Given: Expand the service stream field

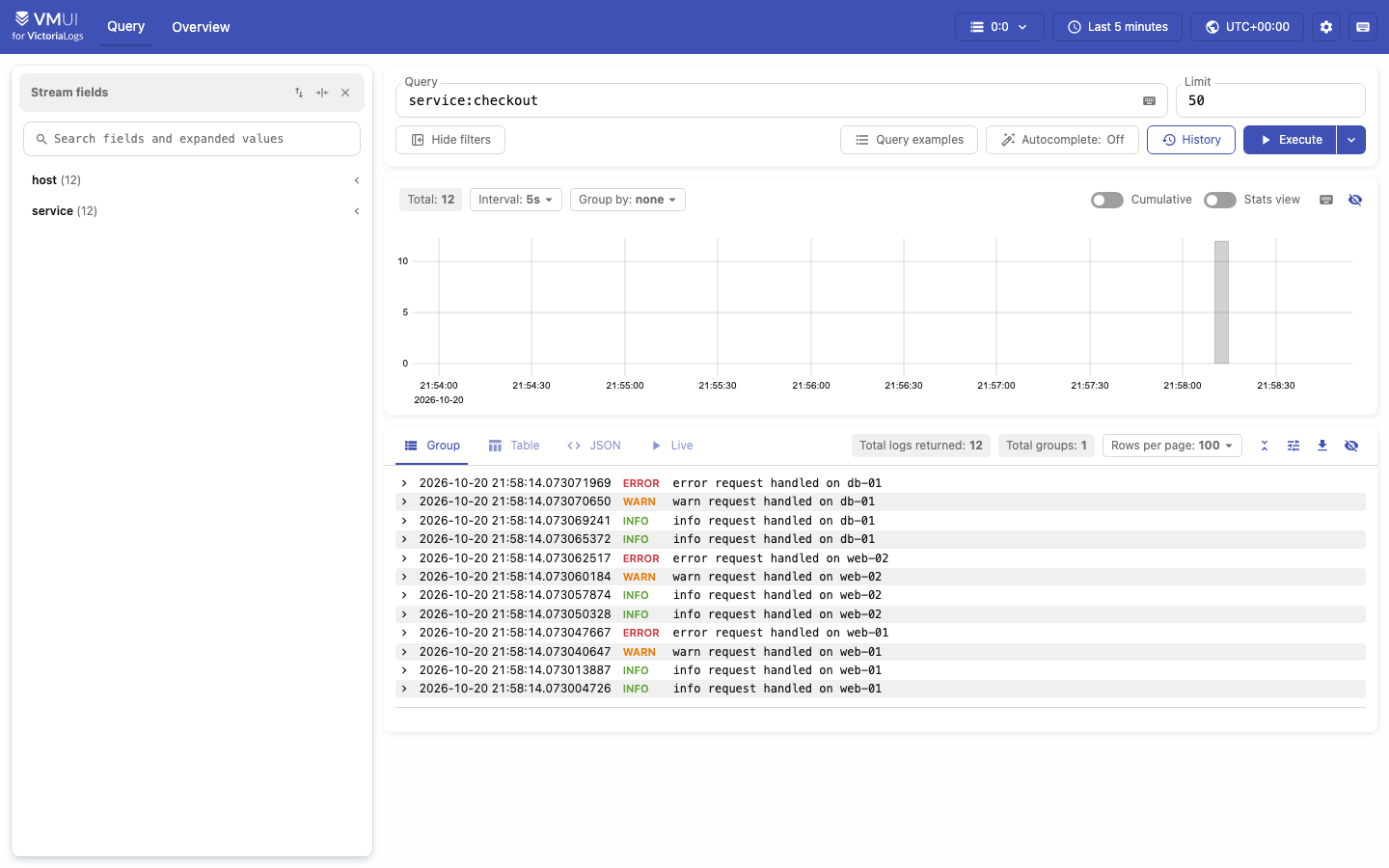Looking at the screenshot, I should (192, 211).
